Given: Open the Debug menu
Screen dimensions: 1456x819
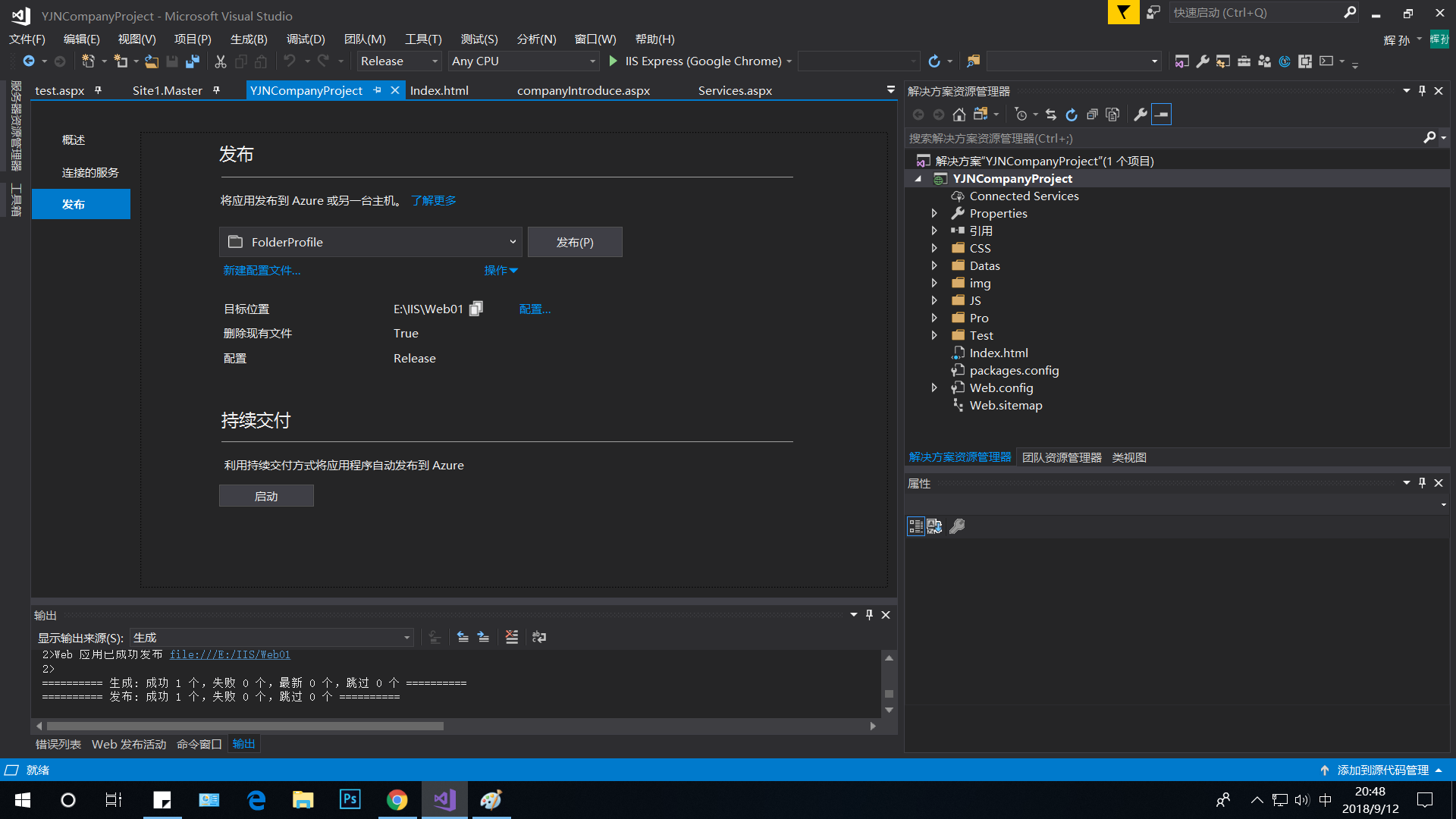Looking at the screenshot, I should coord(306,39).
